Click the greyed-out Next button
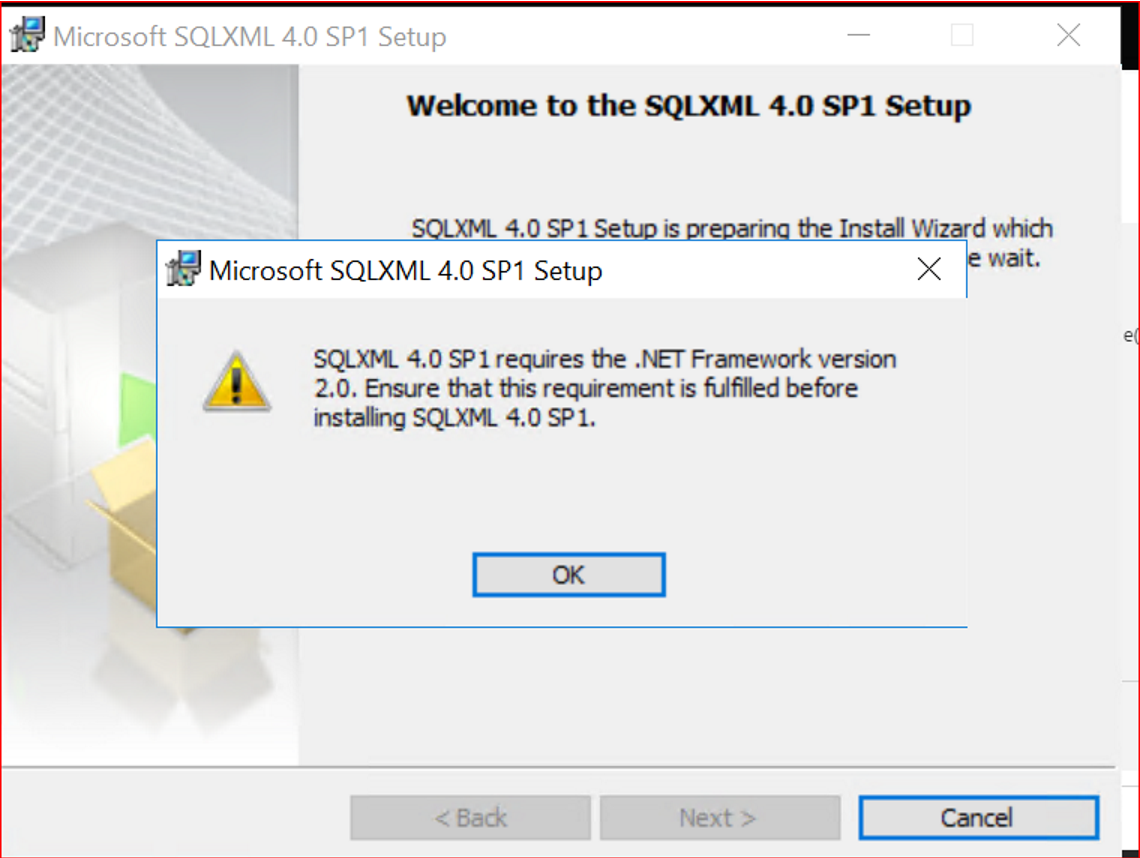Screen dimensions: 1140x858 pos(718,818)
